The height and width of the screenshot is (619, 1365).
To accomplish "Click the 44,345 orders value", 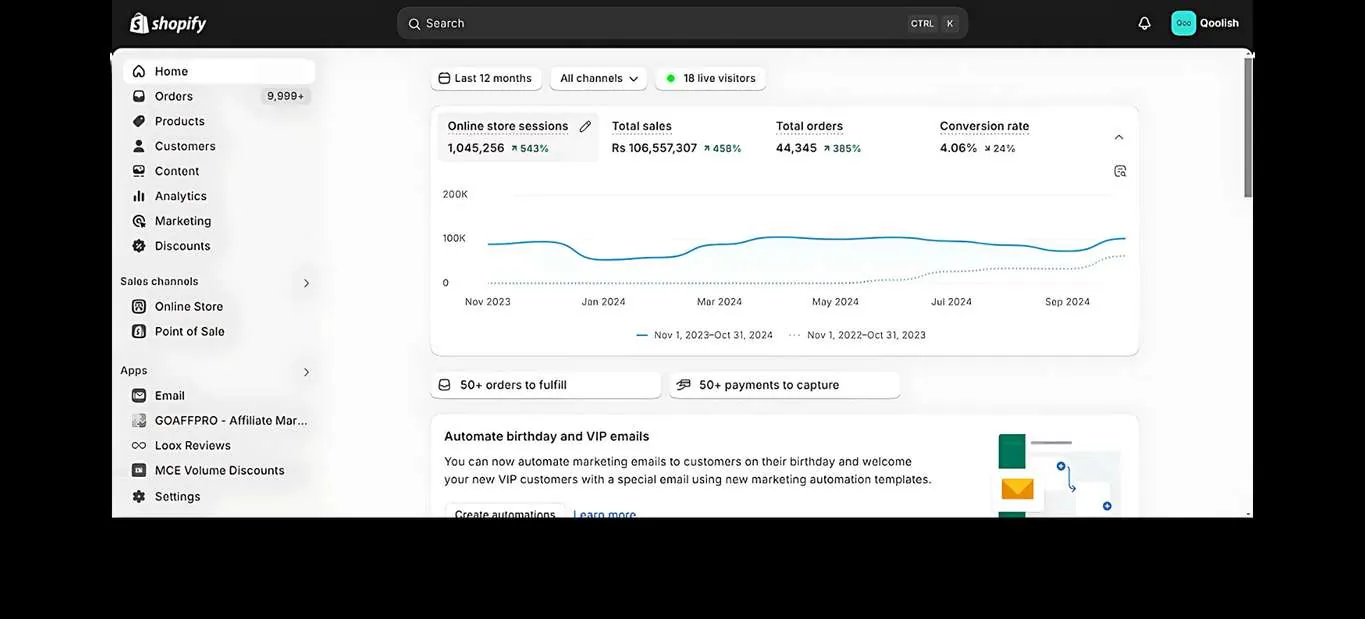I will [x=796, y=148].
